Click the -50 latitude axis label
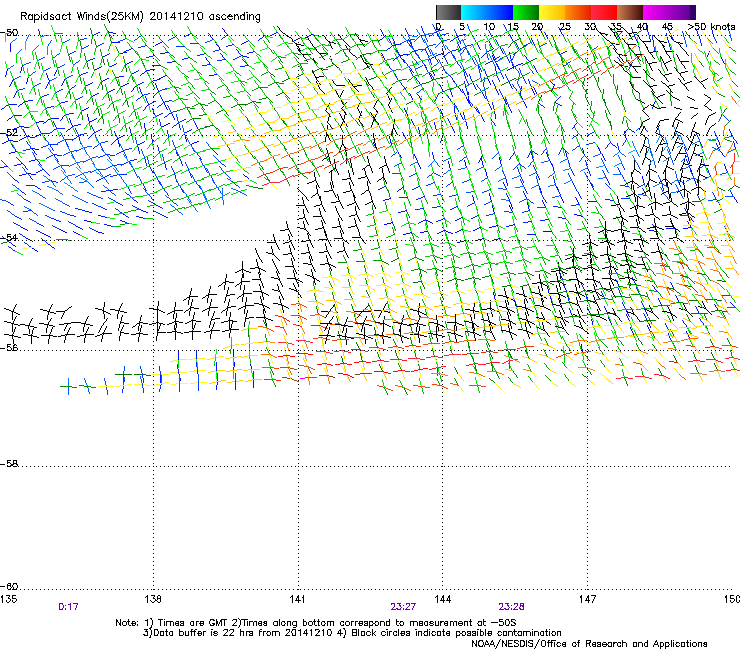This screenshot has height=650, width=740. coord(9,33)
